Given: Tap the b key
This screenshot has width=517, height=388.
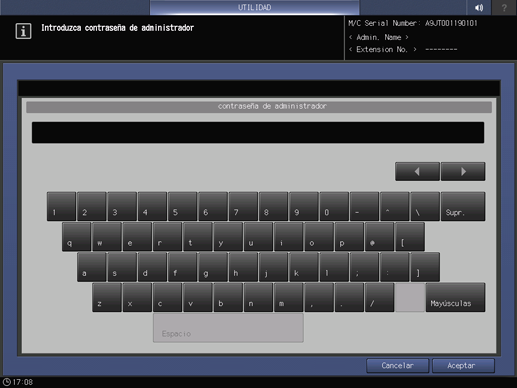Looking at the screenshot, I should click(228, 297).
